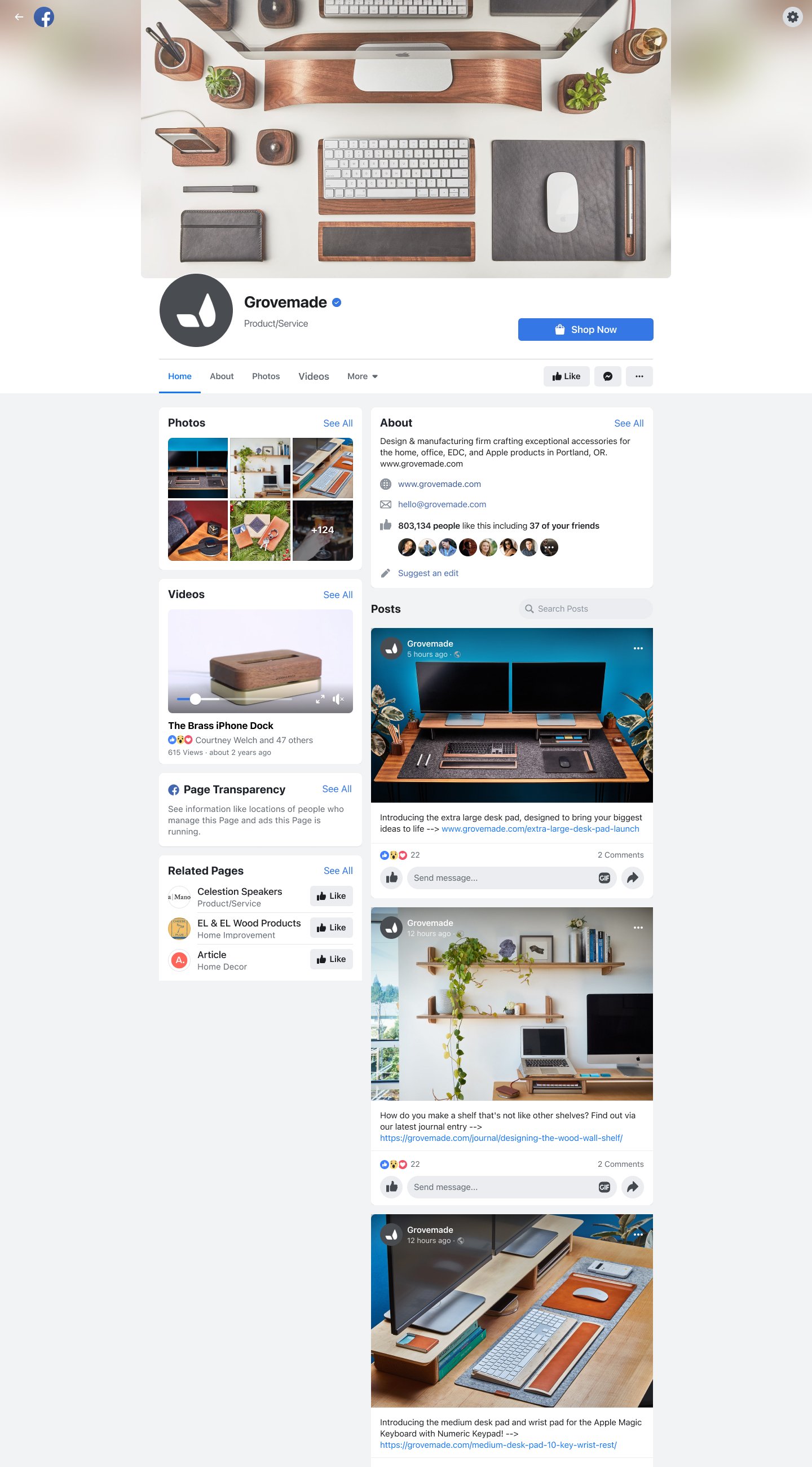Image resolution: width=812 pixels, height=1467 pixels.
Task: Unmute the Brass iPhone Dock video
Action: [x=338, y=699]
